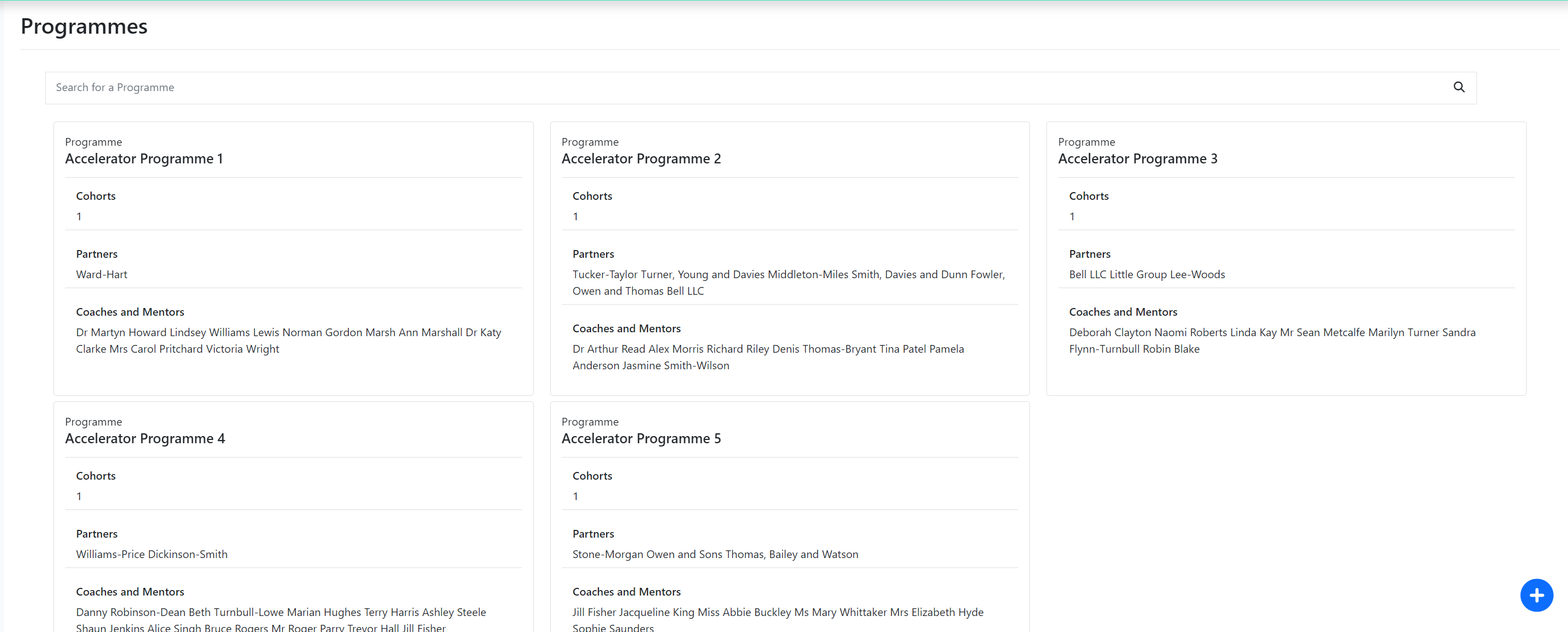
Task: Click Cohorts section in Accelerator Programme 1
Action: (95, 195)
